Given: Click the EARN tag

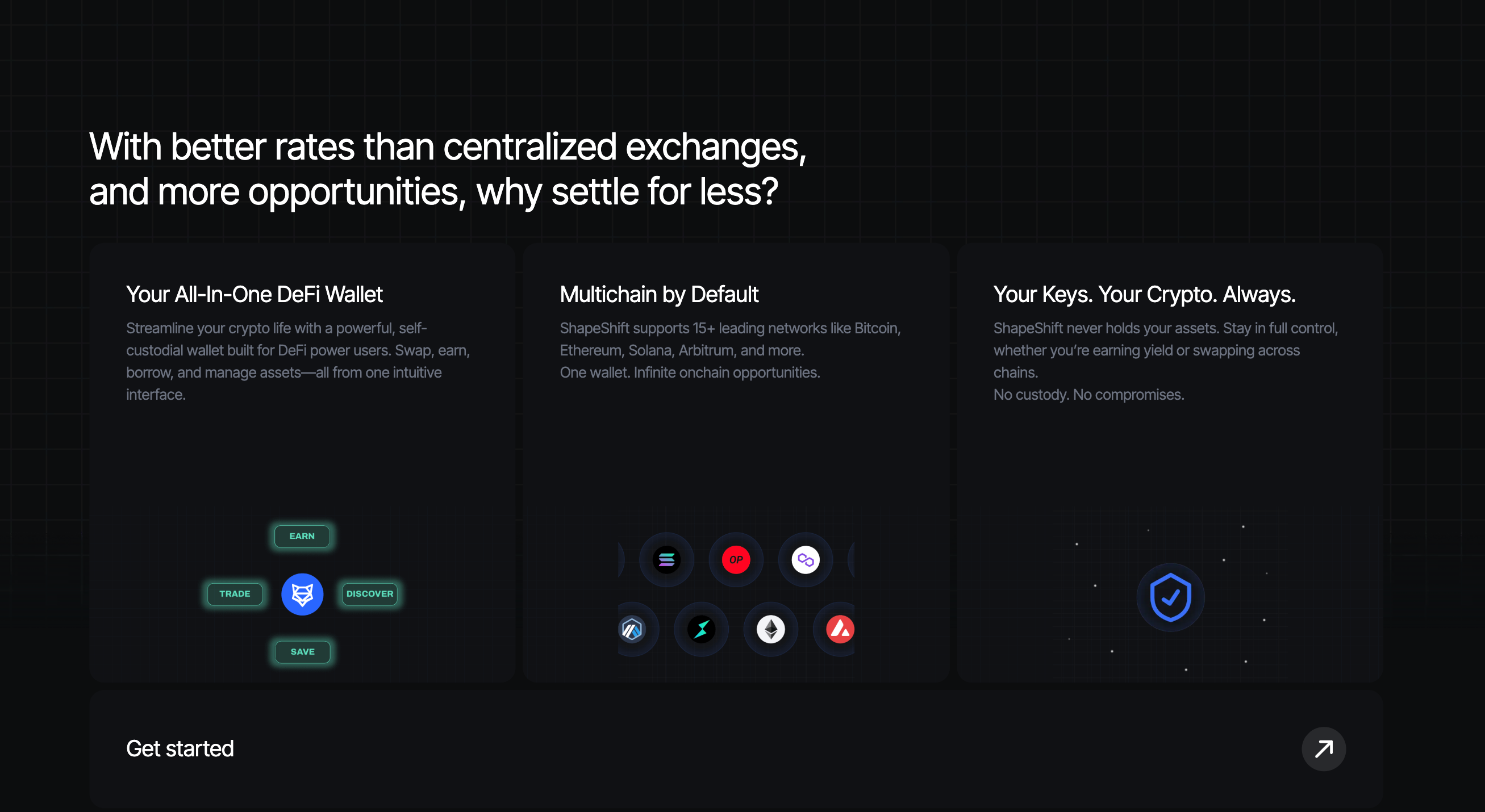Looking at the screenshot, I should click(302, 537).
